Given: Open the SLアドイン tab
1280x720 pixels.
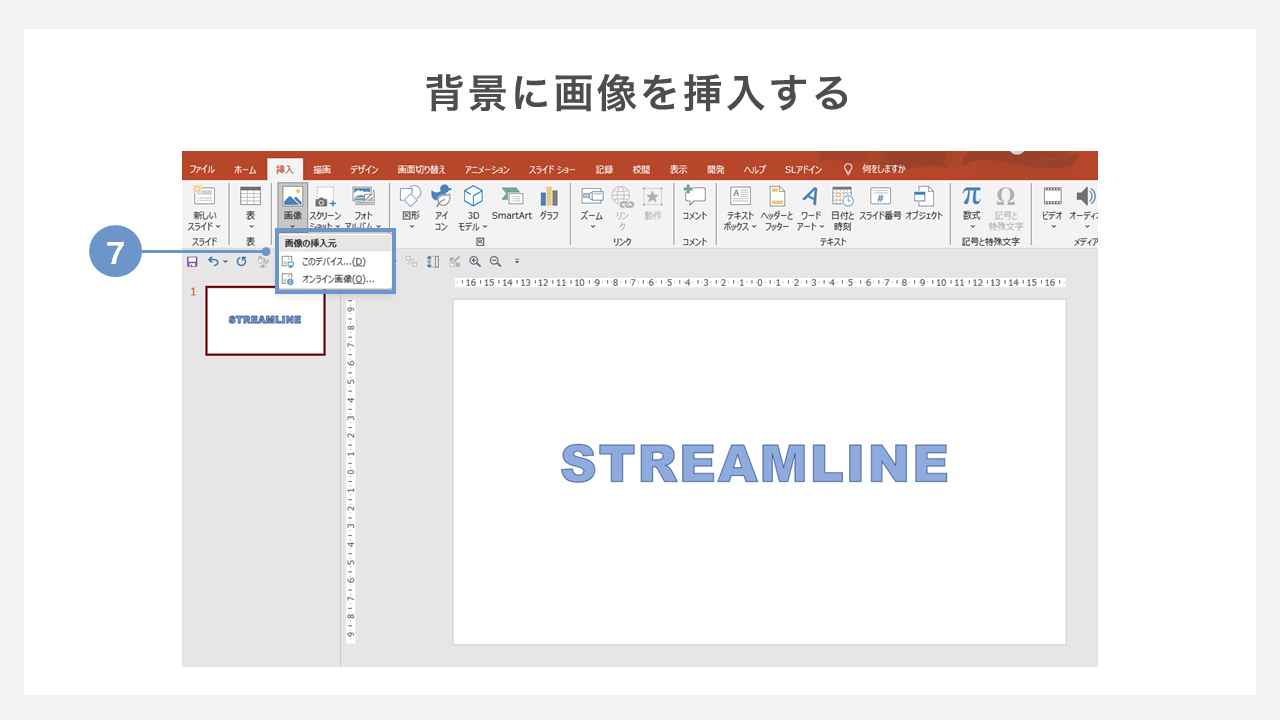Looking at the screenshot, I should point(803,169).
